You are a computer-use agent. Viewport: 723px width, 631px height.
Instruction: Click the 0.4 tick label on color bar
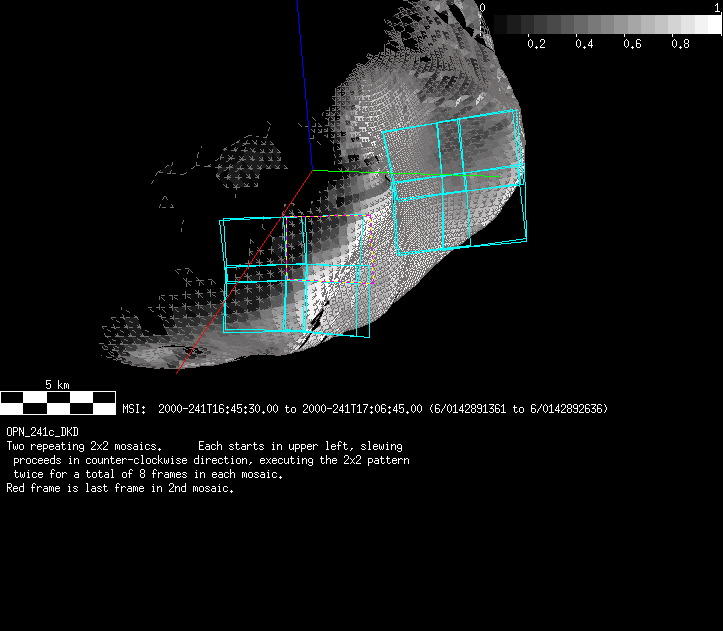584,45
